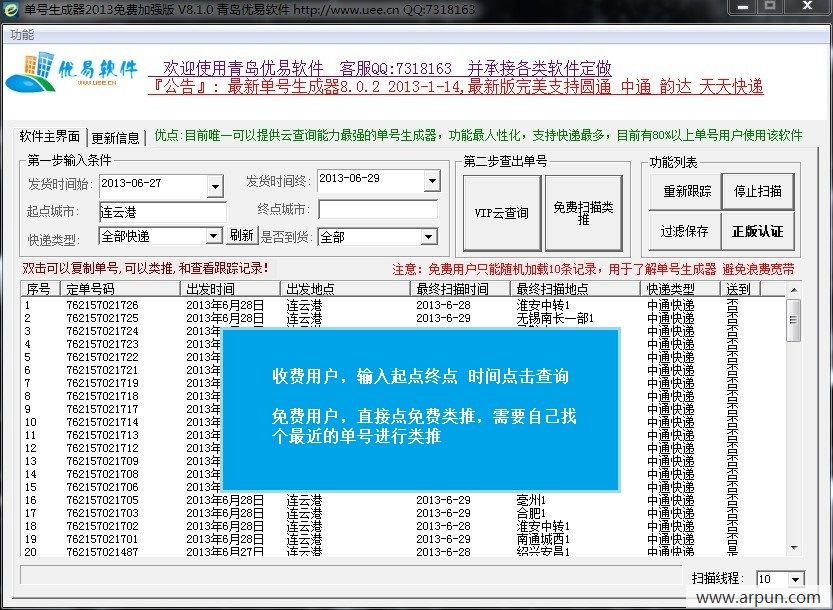This screenshot has width=833, height=610.
Task: Click the empty progress bar at bottom
Action: click(x=351, y=575)
